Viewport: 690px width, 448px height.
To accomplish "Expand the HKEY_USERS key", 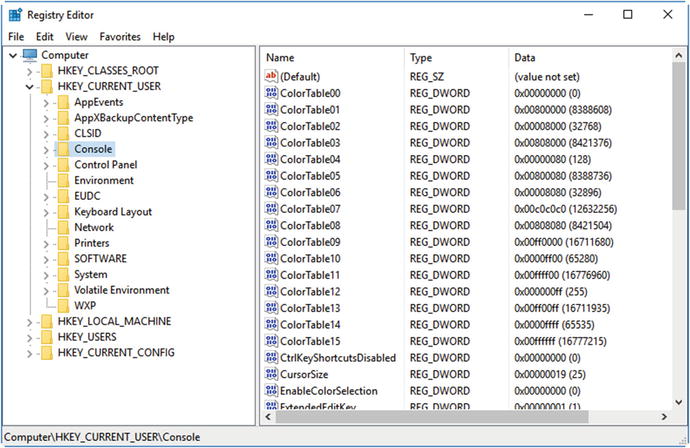I will coord(29,338).
